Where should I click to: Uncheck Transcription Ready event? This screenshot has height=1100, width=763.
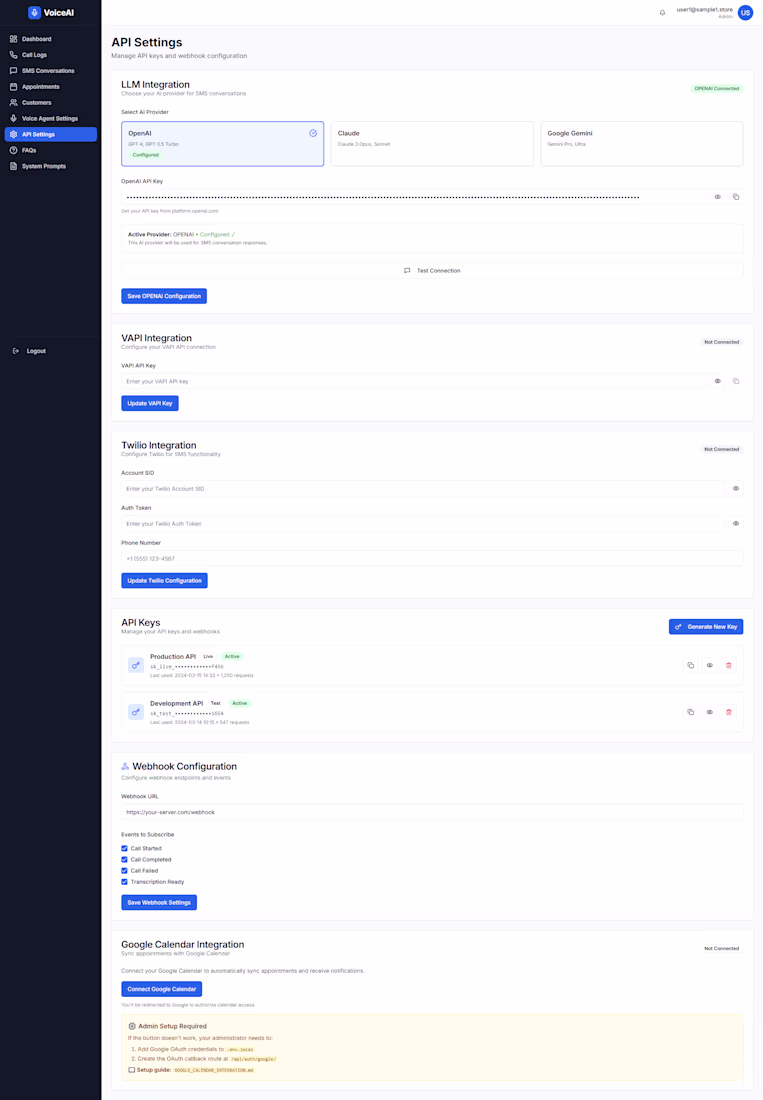click(x=124, y=882)
